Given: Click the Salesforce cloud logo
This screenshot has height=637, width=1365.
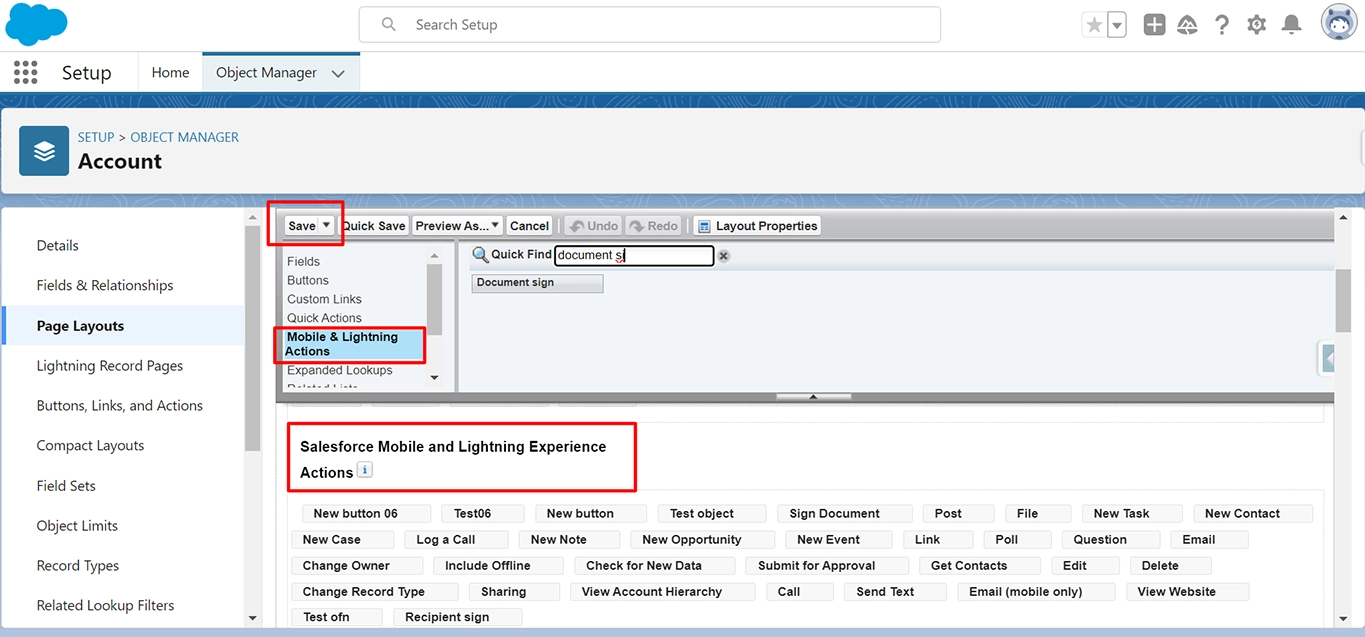Looking at the screenshot, I should click(36, 24).
